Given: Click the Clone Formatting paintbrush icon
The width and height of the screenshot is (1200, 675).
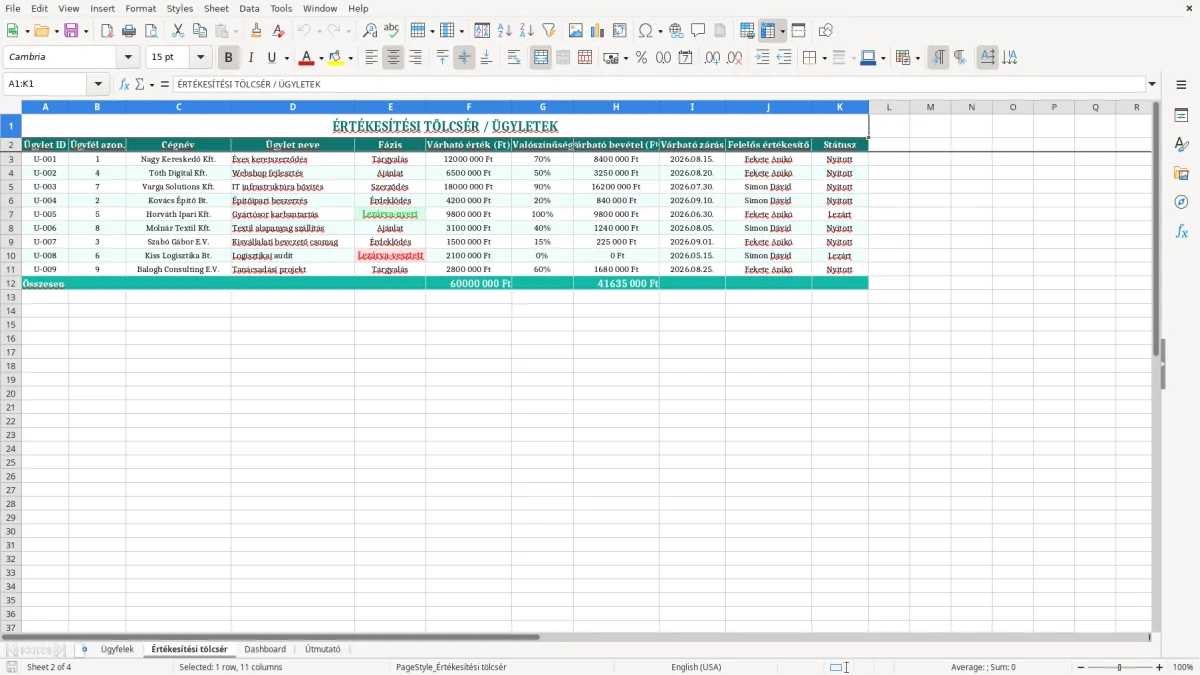Looking at the screenshot, I should (256, 31).
